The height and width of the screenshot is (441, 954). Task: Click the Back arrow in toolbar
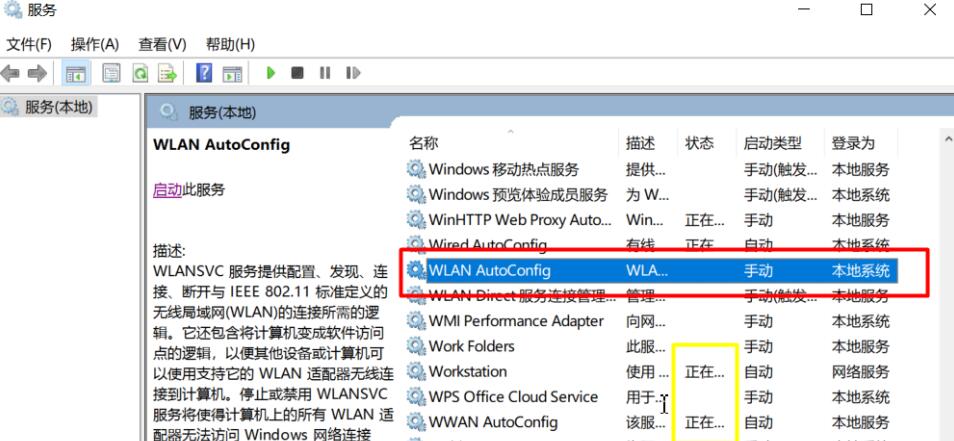[12, 73]
